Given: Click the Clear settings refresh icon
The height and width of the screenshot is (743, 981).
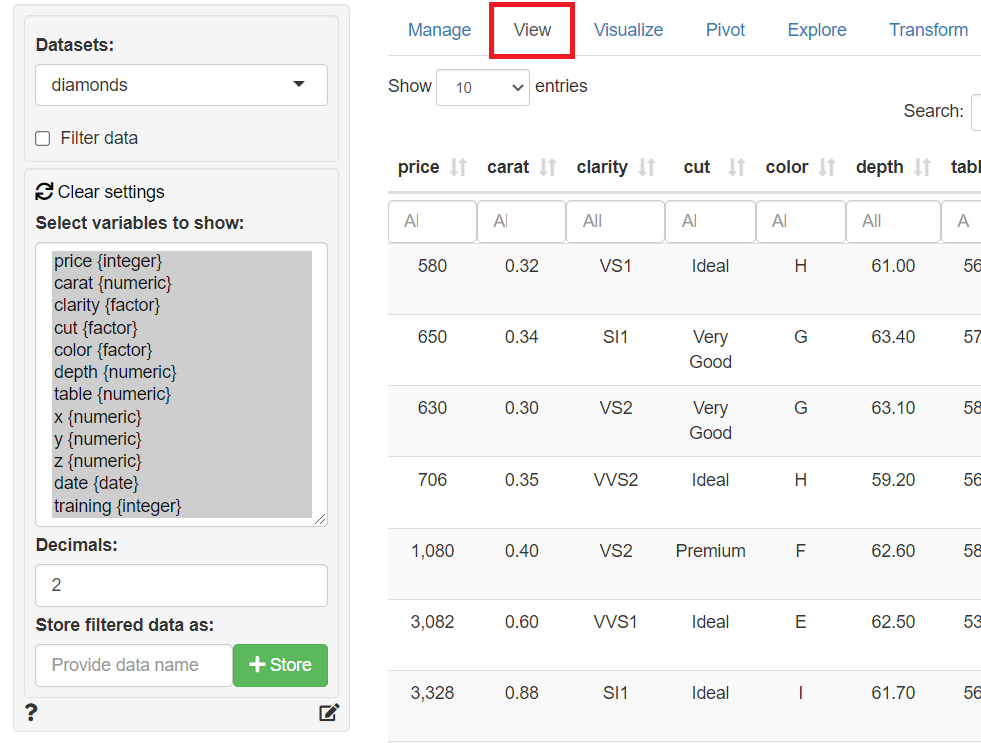Looking at the screenshot, I should [x=44, y=191].
